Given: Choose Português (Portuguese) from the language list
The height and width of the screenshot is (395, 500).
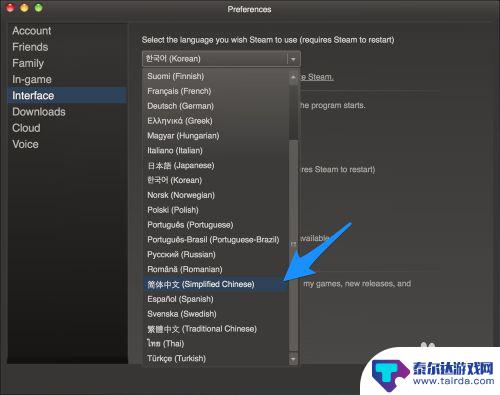Looking at the screenshot, I should [x=216, y=225].
